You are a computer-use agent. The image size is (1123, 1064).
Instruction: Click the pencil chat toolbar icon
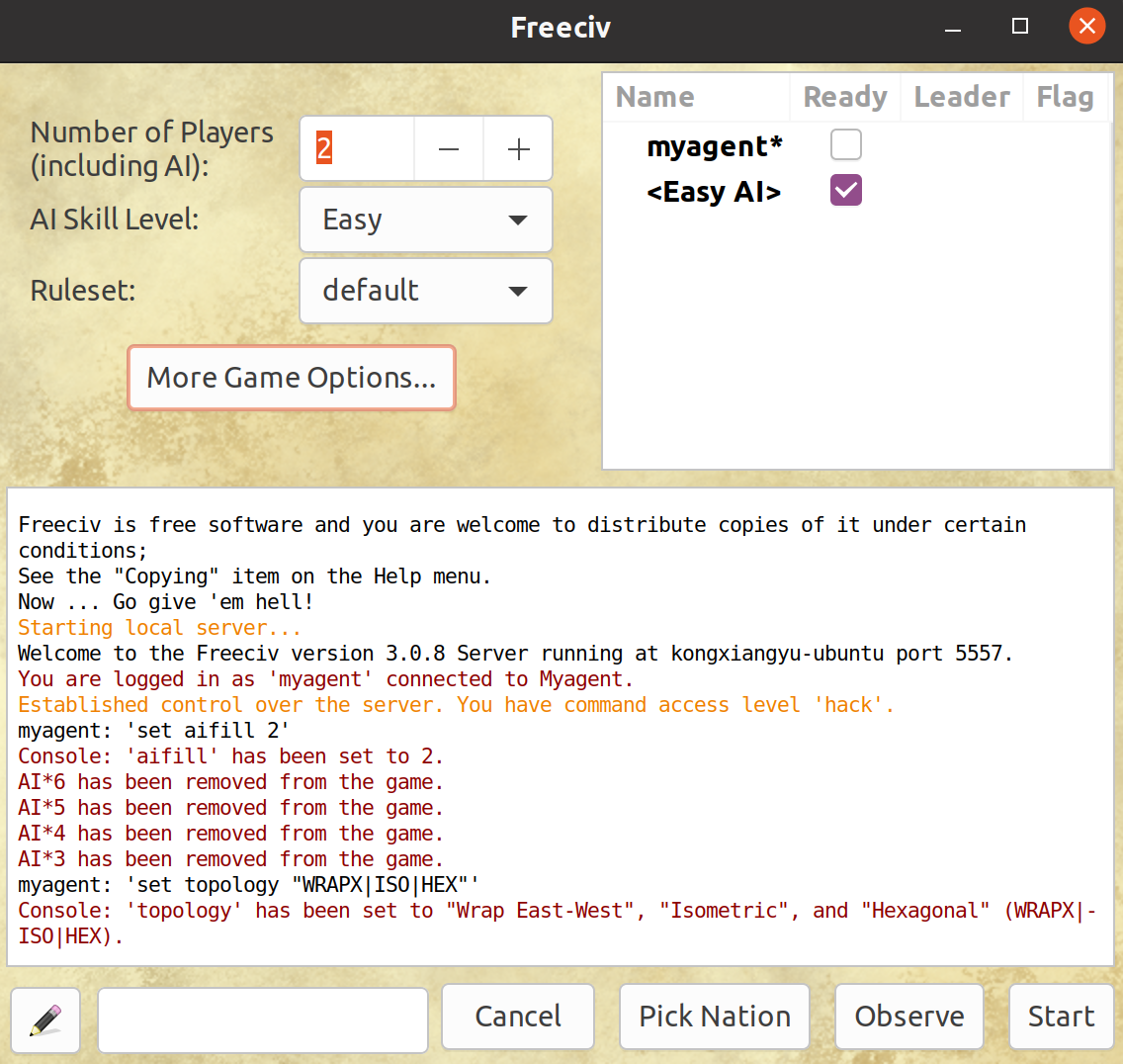45,1020
